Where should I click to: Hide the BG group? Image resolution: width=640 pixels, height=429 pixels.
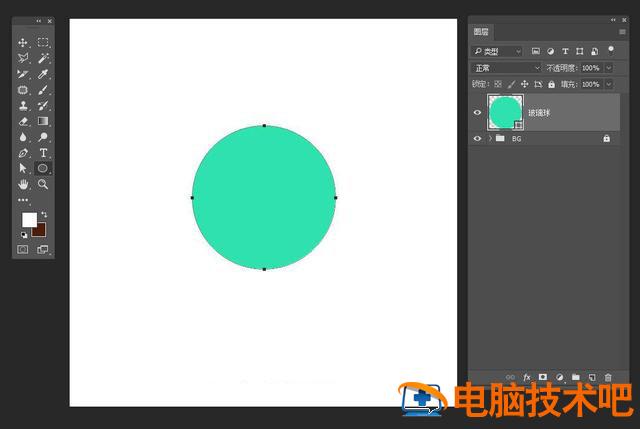477,138
